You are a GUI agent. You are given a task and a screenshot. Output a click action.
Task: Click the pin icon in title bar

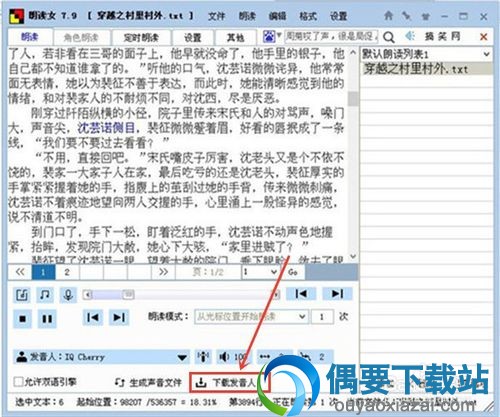tap(406, 16)
